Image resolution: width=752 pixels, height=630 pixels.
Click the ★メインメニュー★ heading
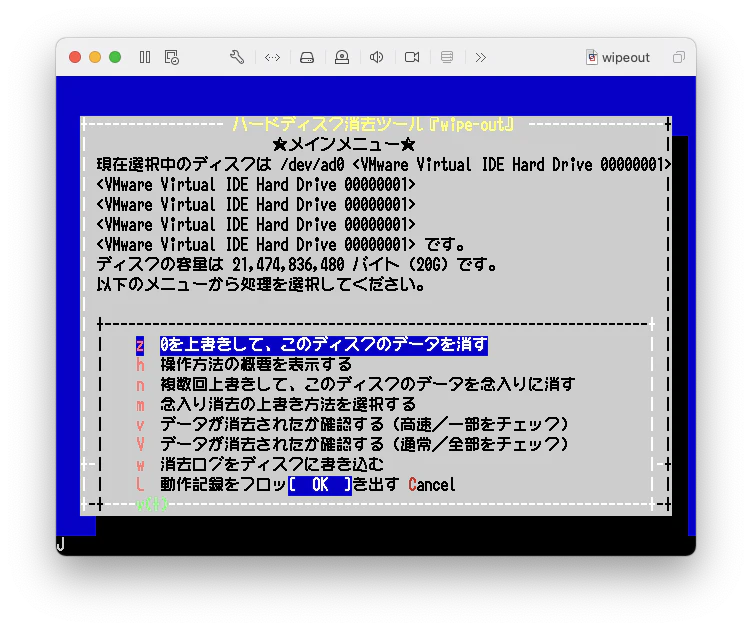(344, 145)
